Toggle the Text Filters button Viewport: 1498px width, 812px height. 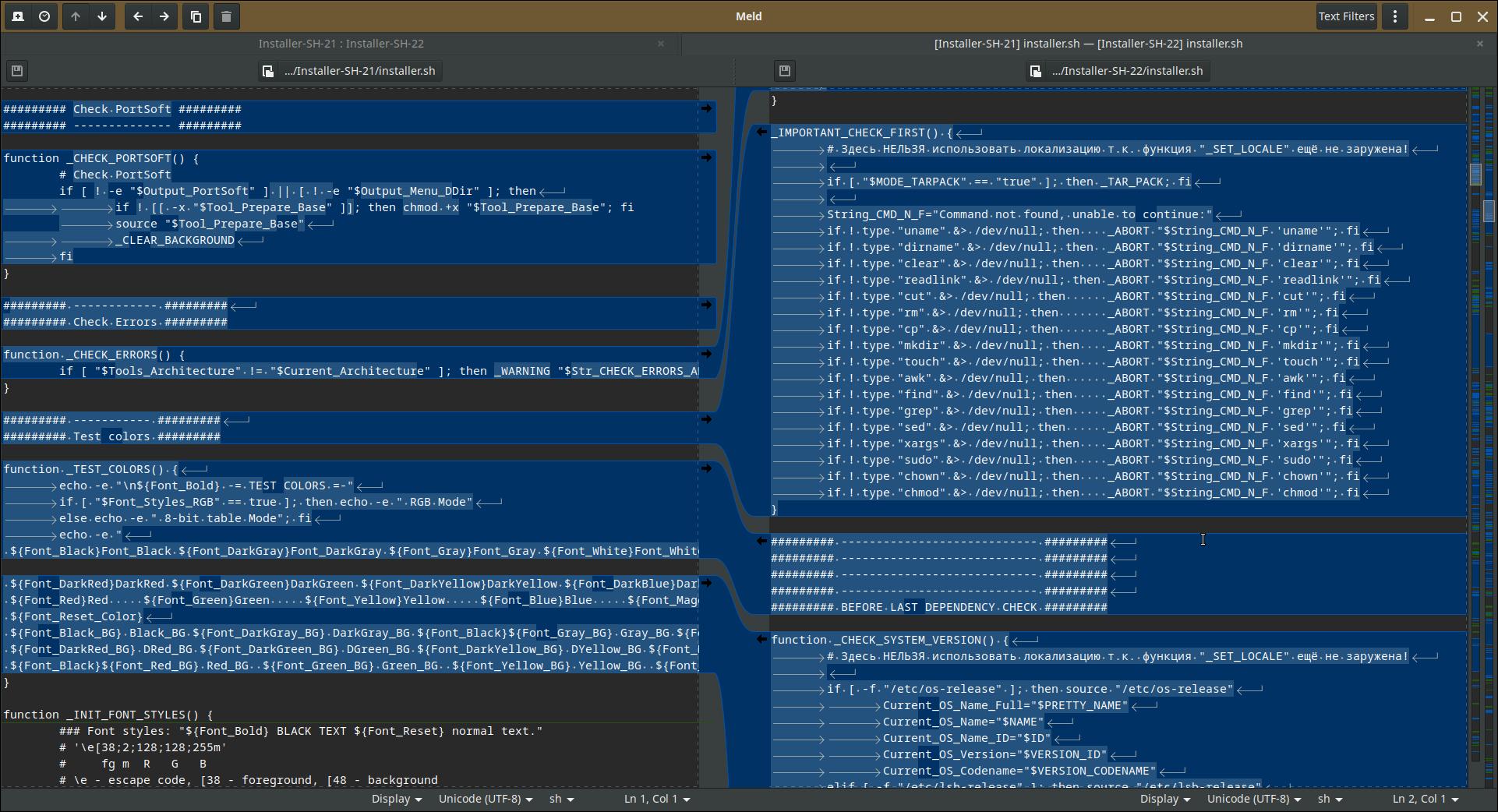1346,16
